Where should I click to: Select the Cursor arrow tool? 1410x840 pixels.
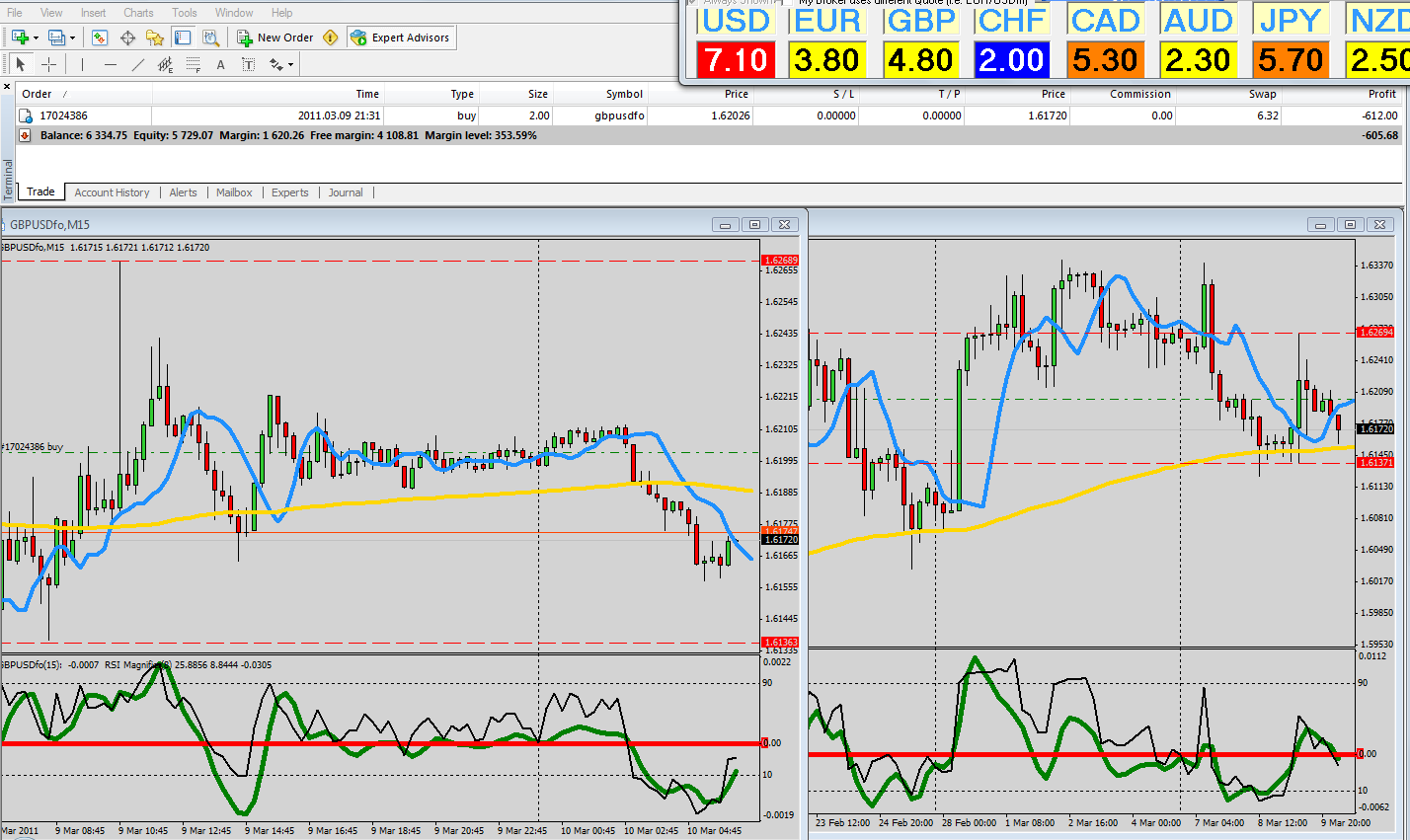point(21,64)
